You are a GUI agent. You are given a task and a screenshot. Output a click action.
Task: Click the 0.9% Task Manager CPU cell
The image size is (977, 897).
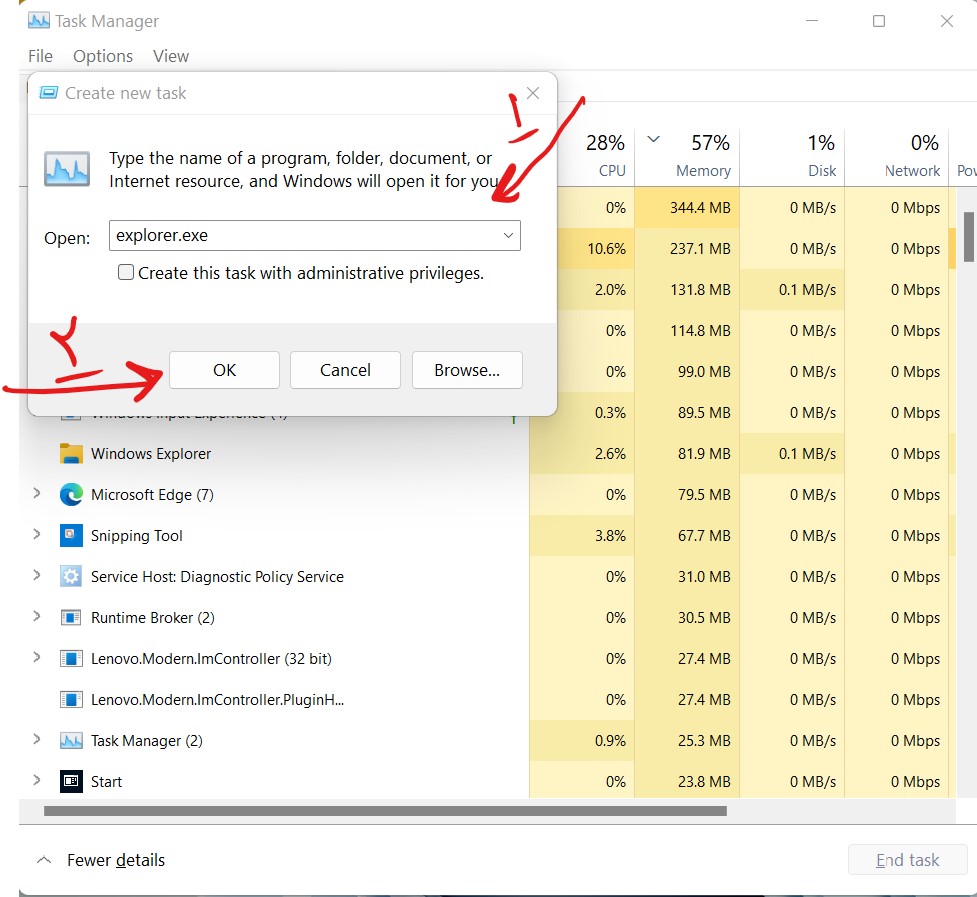582,741
